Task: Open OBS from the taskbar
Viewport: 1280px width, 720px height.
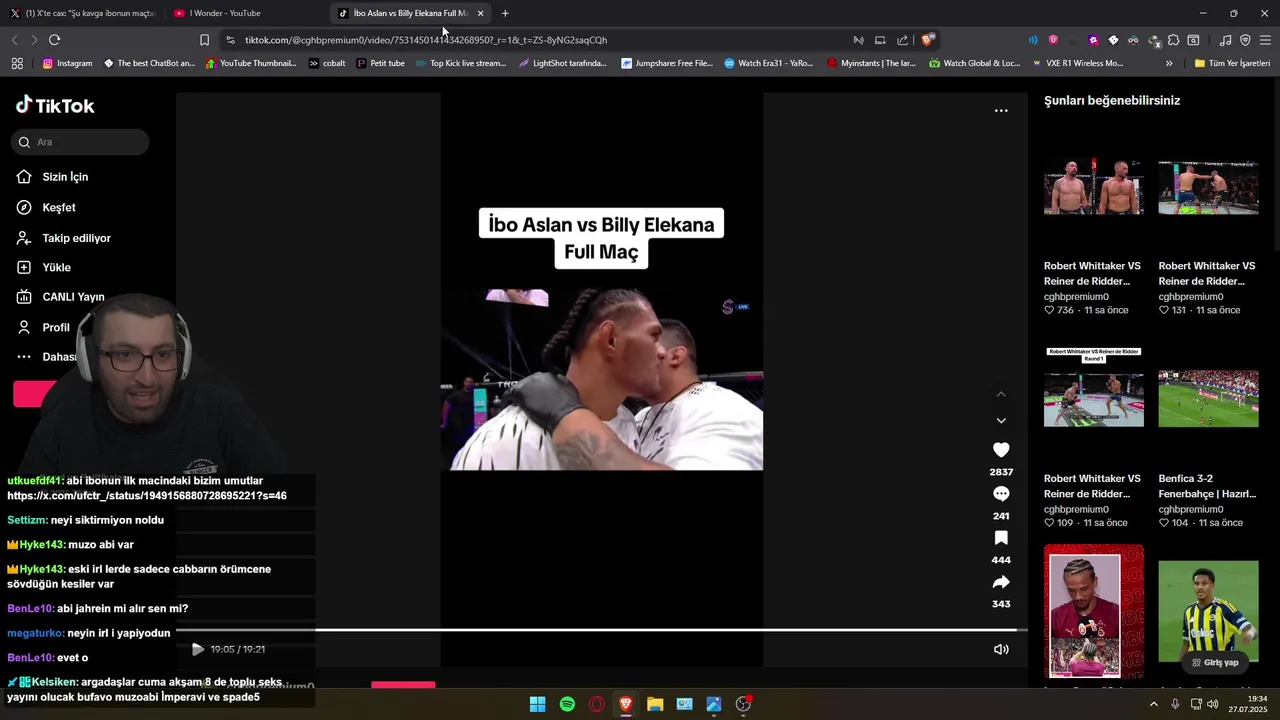Action: tap(743, 704)
